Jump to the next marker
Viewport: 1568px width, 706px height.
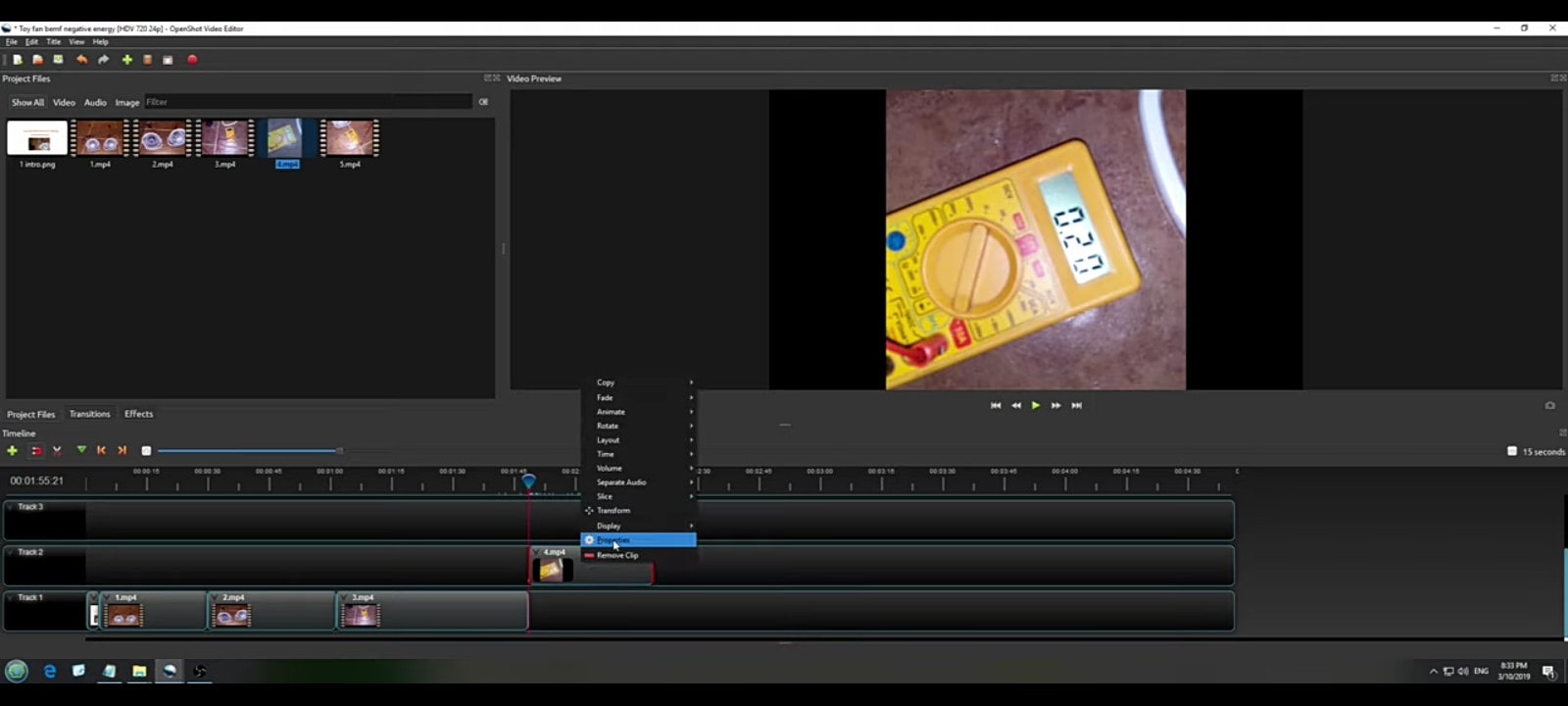click(122, 450)
